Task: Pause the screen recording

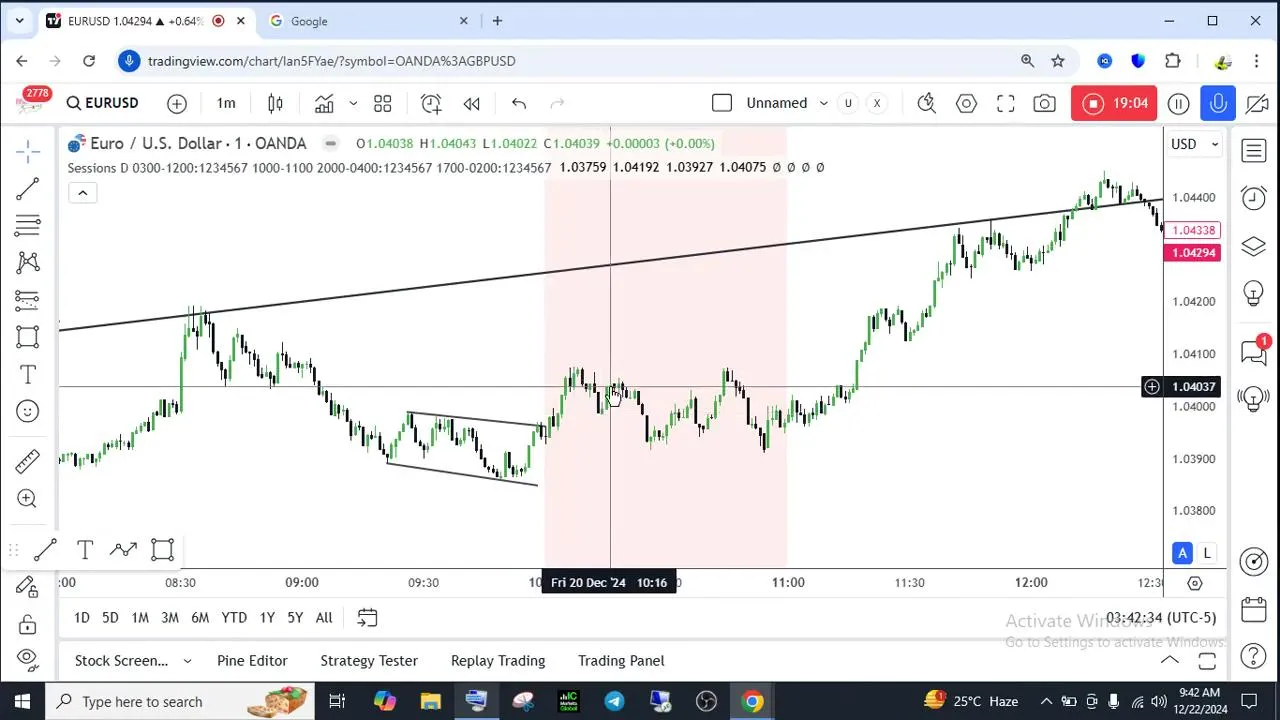Action: (1179, 103)
